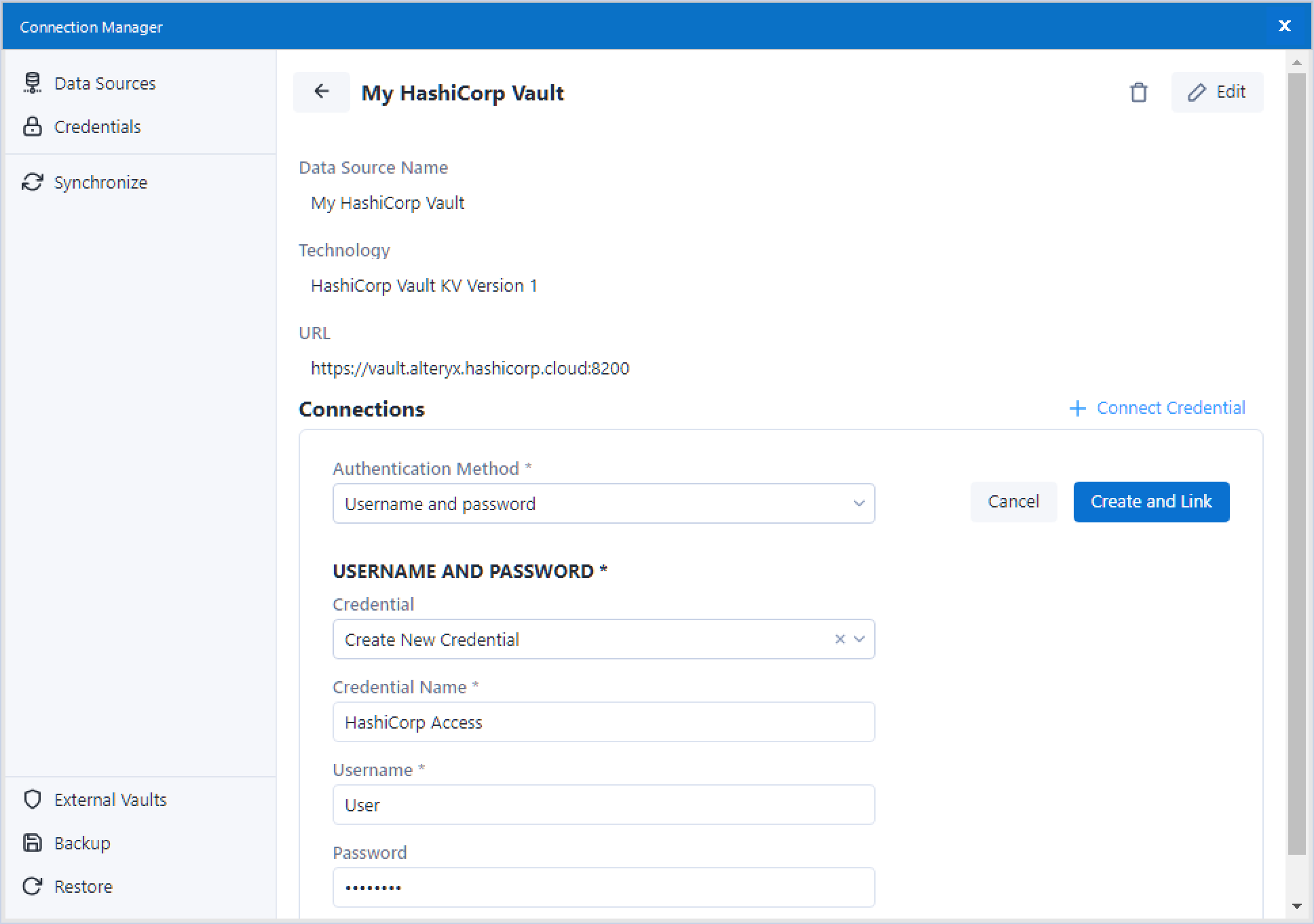Screen dimensions: 1314x924
Task: Click the Connections heading
Action: point(362,409)
